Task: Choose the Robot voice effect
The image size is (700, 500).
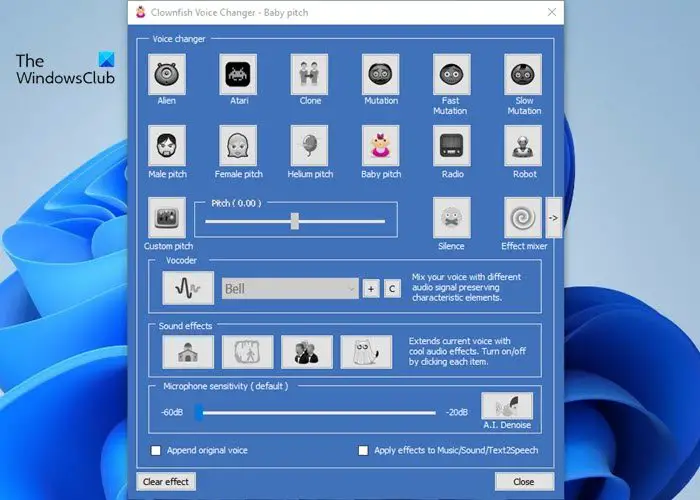Action: coord(523,146)
